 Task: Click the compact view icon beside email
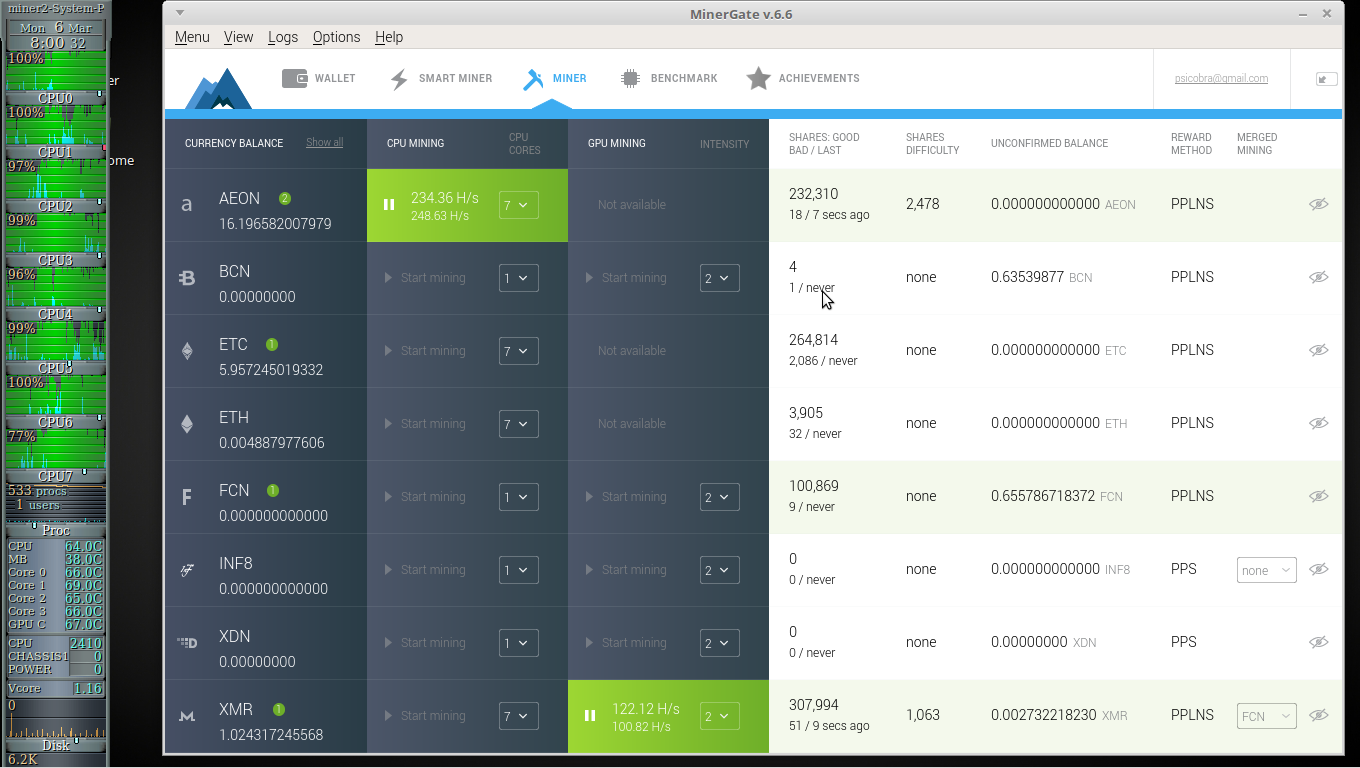(x=1327, y=79)
